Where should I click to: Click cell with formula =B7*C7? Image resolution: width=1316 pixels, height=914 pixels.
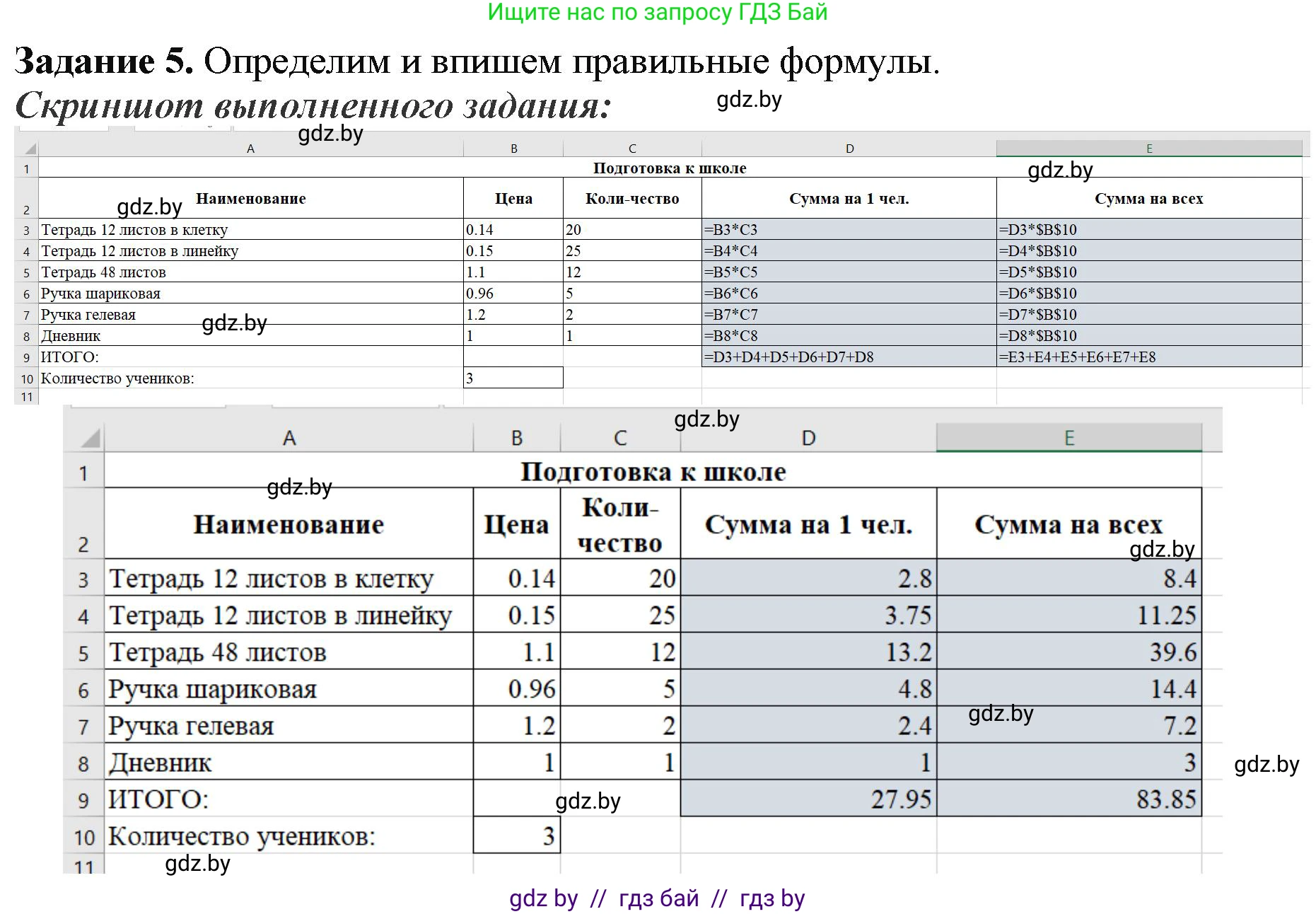click(x=849, y=314)
